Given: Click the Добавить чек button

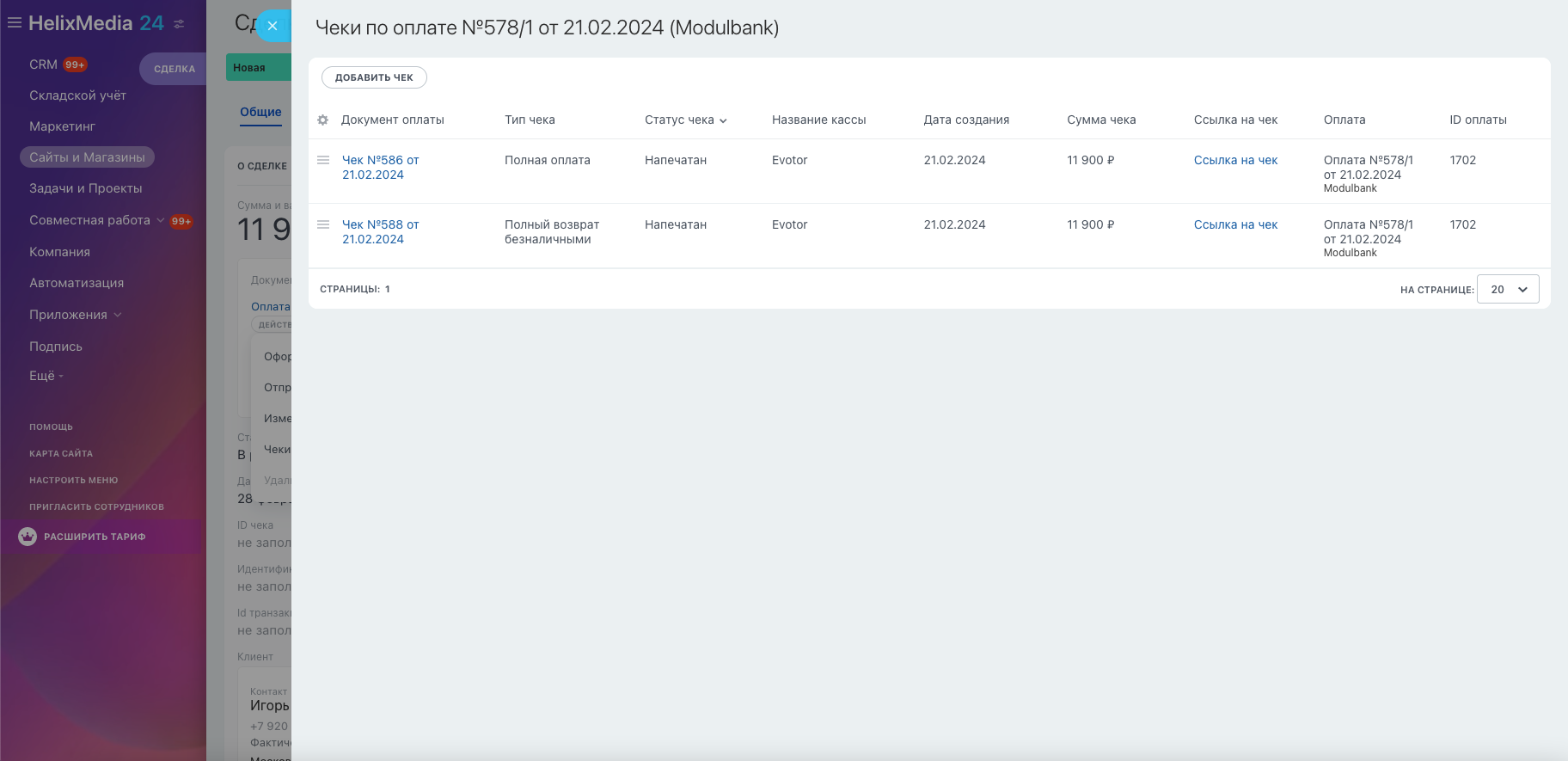Looking at the screenshot, I should click(374, 77).
